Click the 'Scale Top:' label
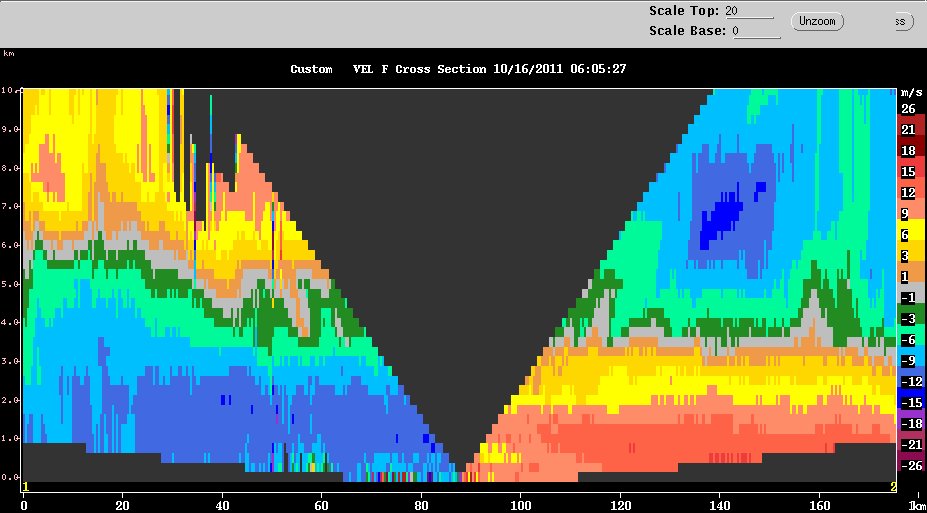The width and height of the screenshot is (927, 513). [684, 11]
